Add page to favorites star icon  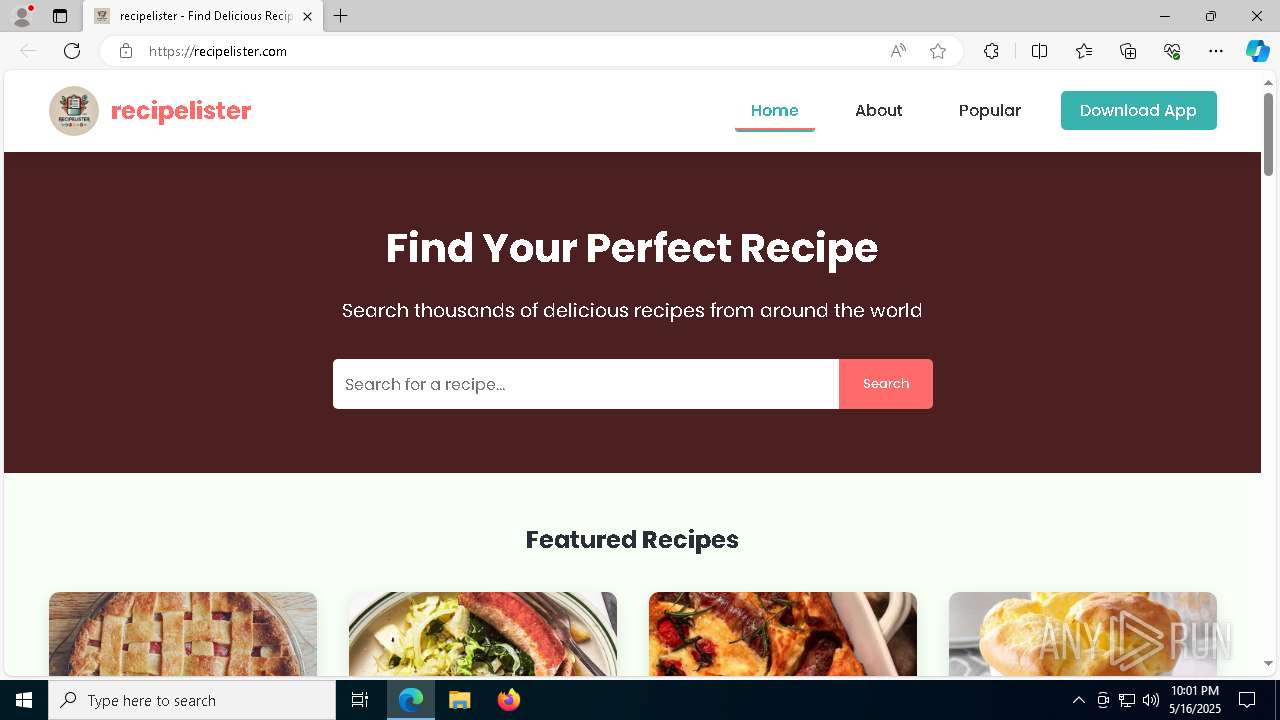(938, 51)
